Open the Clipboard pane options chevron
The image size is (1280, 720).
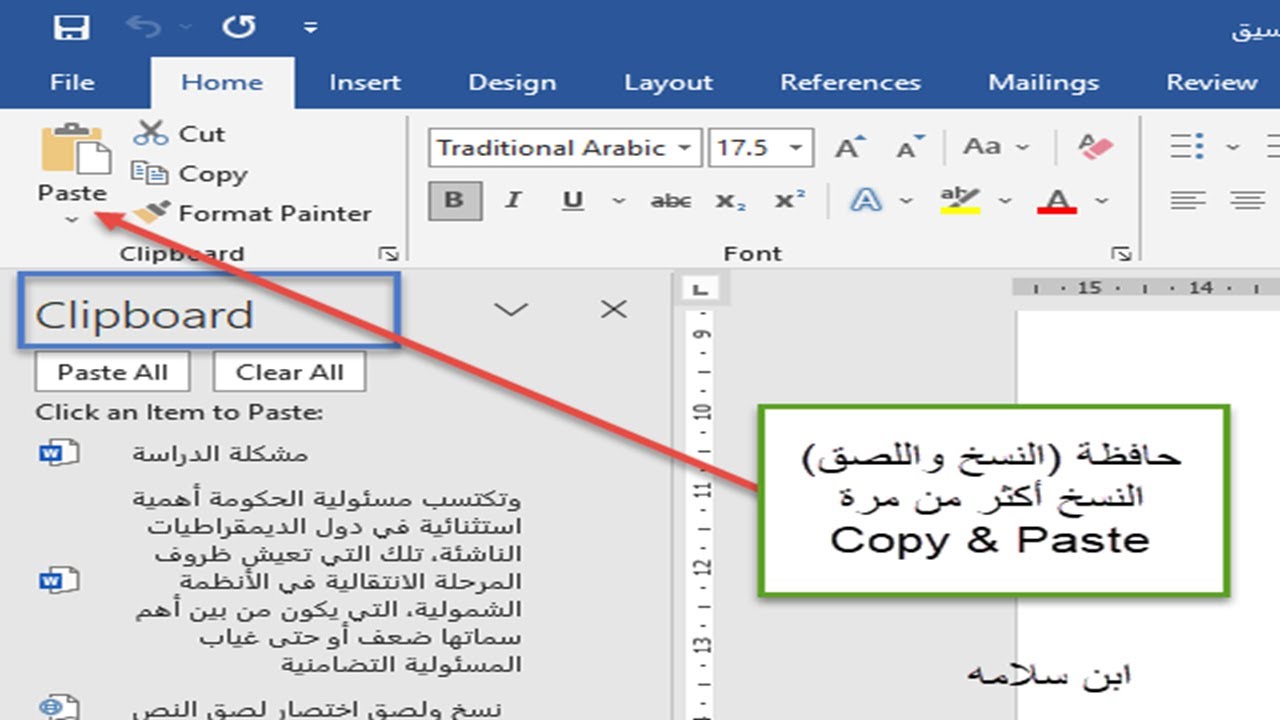pos(511,310)
